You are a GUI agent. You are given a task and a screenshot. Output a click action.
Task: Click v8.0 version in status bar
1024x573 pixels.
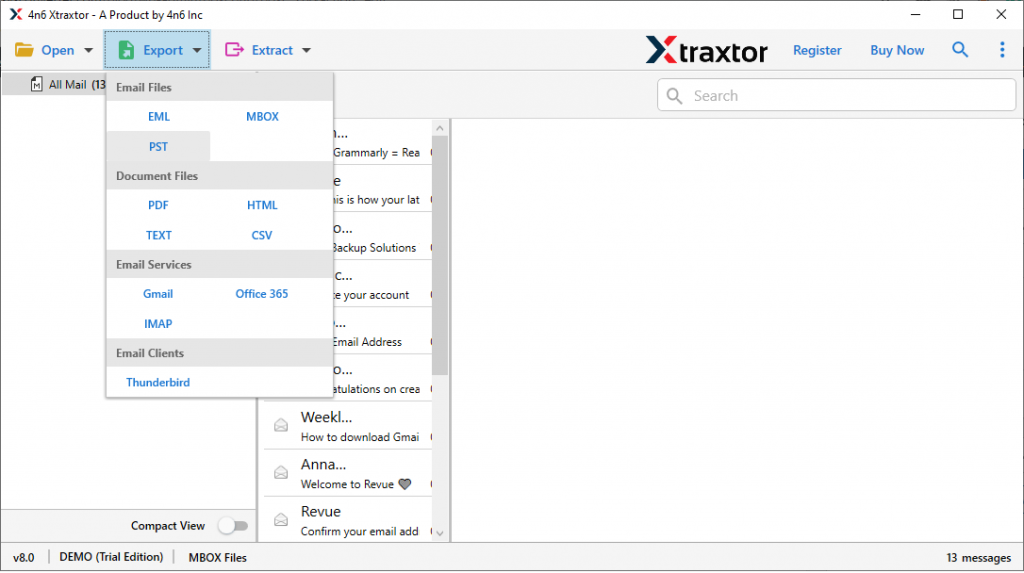24,557
